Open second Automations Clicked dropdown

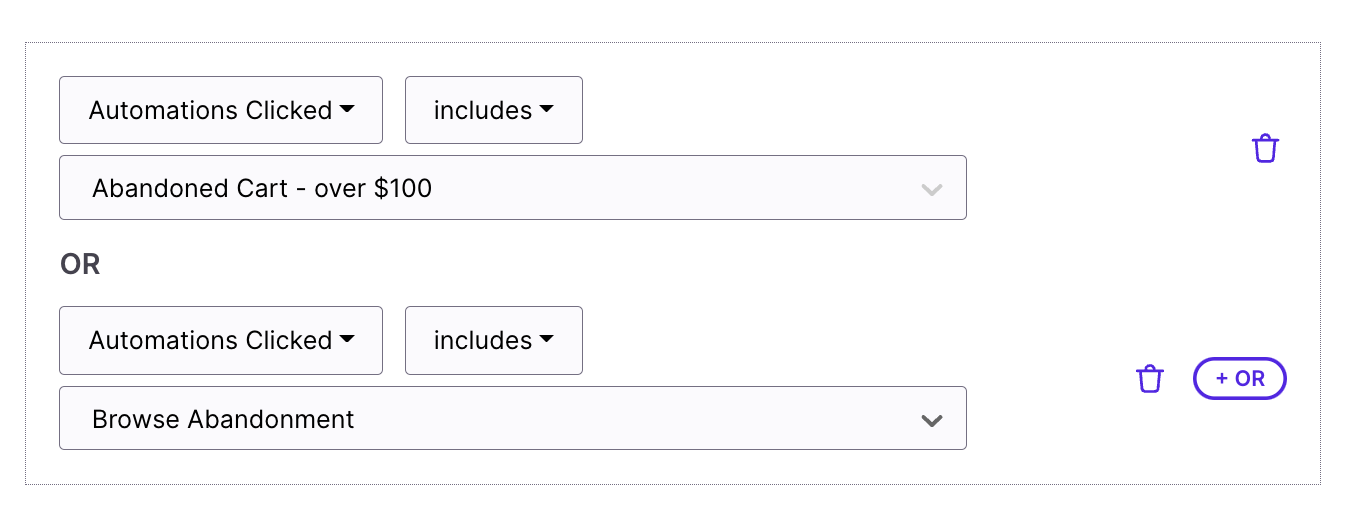tap(221, 340)
